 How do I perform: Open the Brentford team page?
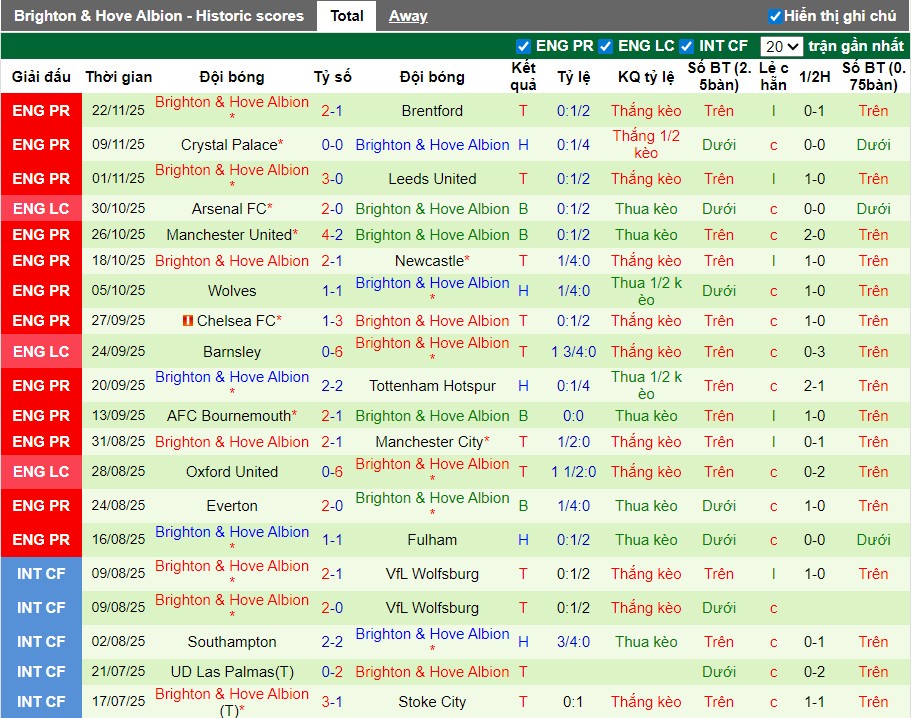[x=431, y=110]
